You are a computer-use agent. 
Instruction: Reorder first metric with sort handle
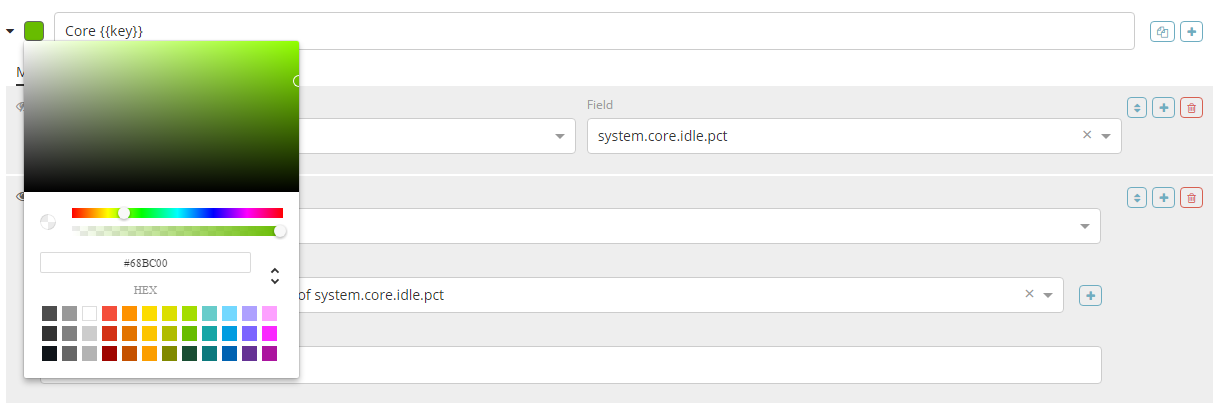click(x=1137, y=107)
